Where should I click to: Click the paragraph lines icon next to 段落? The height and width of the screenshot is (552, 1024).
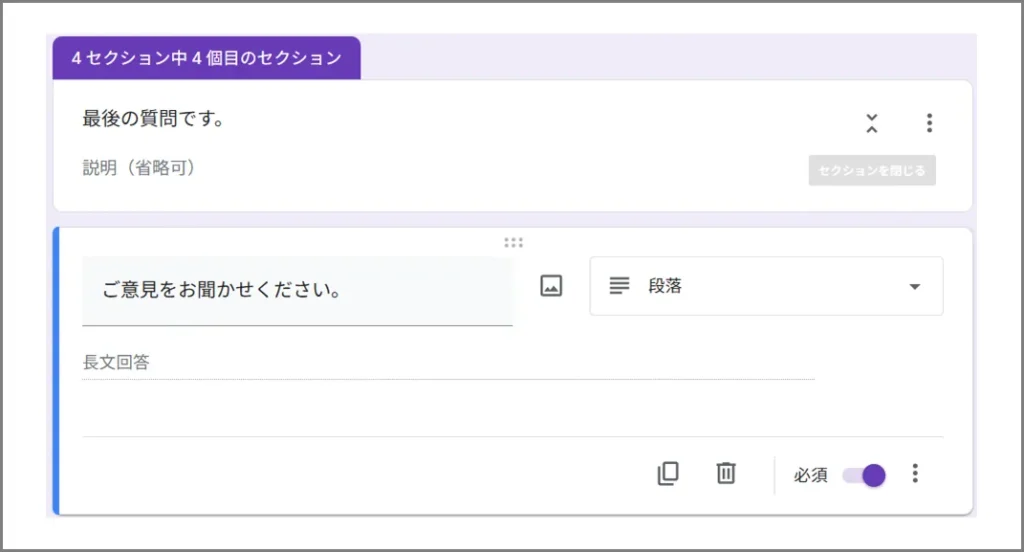(x=620, y=286)
